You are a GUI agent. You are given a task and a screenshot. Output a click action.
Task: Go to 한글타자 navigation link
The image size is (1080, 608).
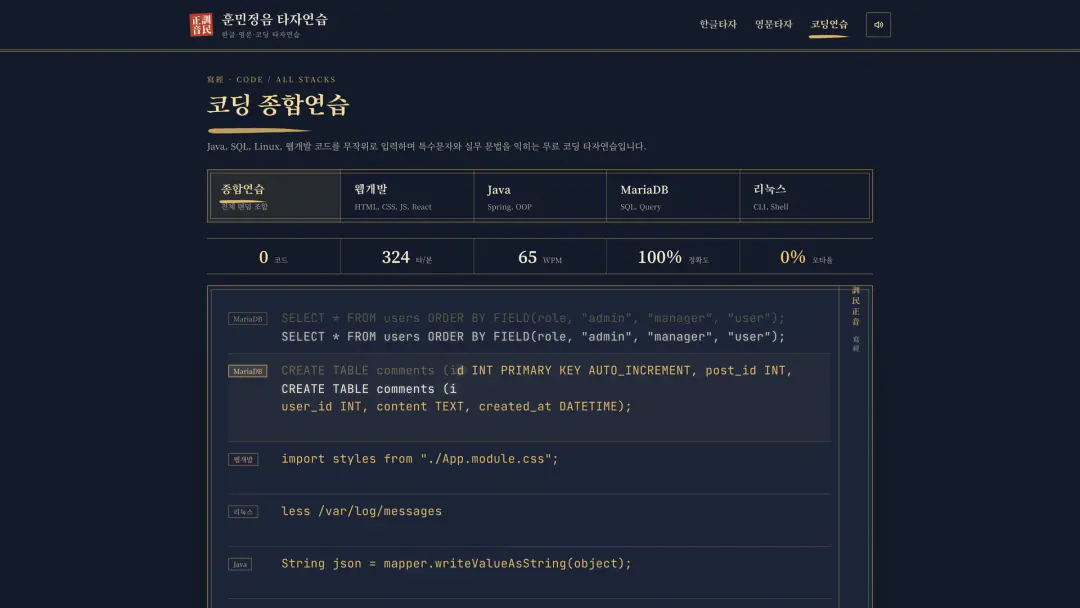[x=718, y=24]
